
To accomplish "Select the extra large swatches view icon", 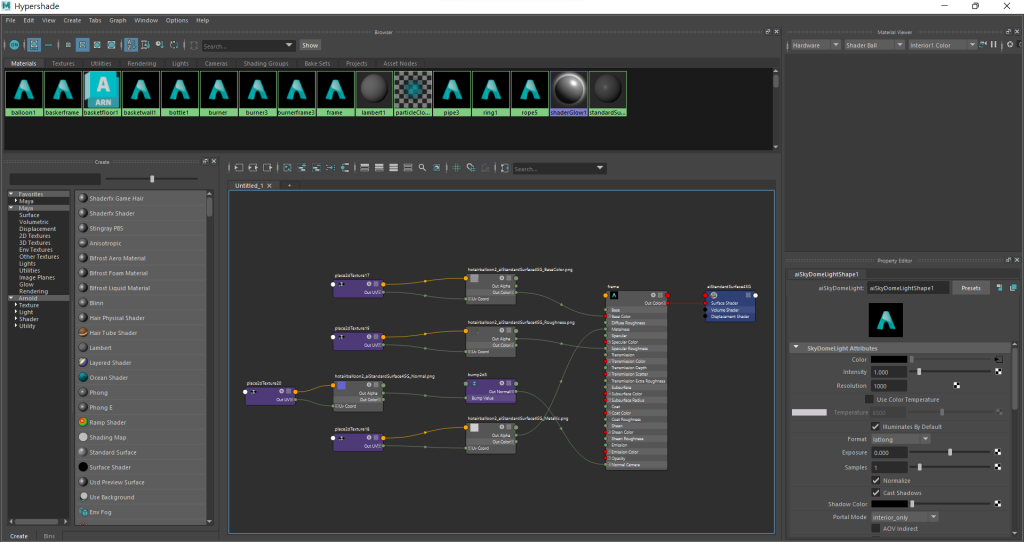I will coord(112,45).
